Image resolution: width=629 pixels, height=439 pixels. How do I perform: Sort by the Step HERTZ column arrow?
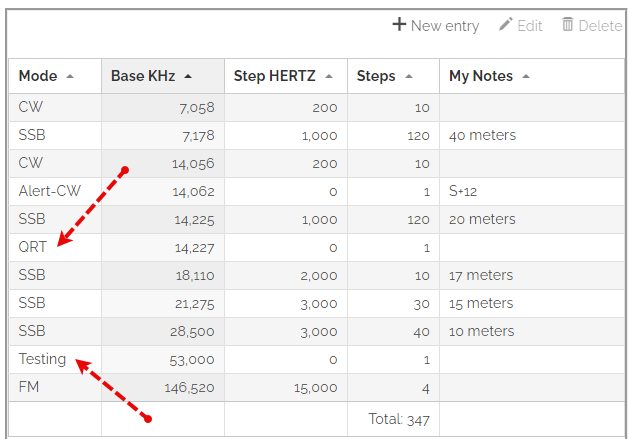[x=328, y=76]
